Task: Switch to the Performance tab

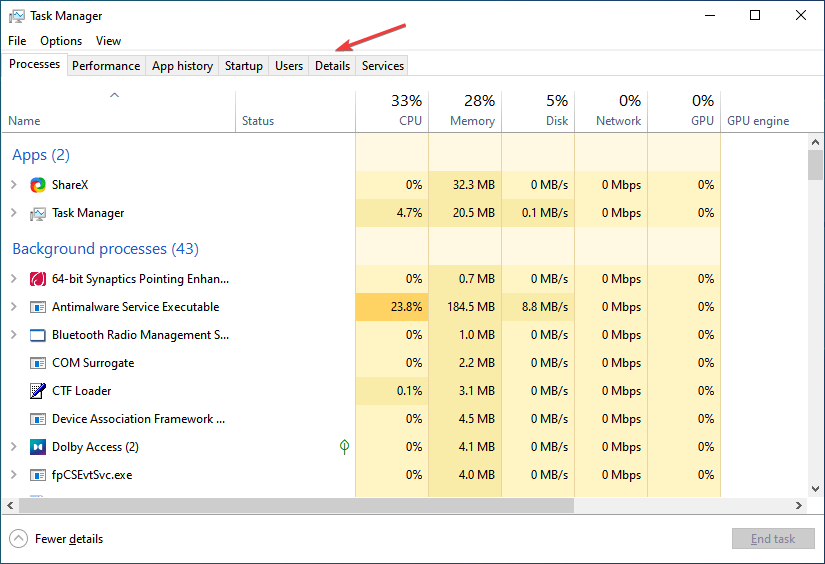Action: [106, 66]
